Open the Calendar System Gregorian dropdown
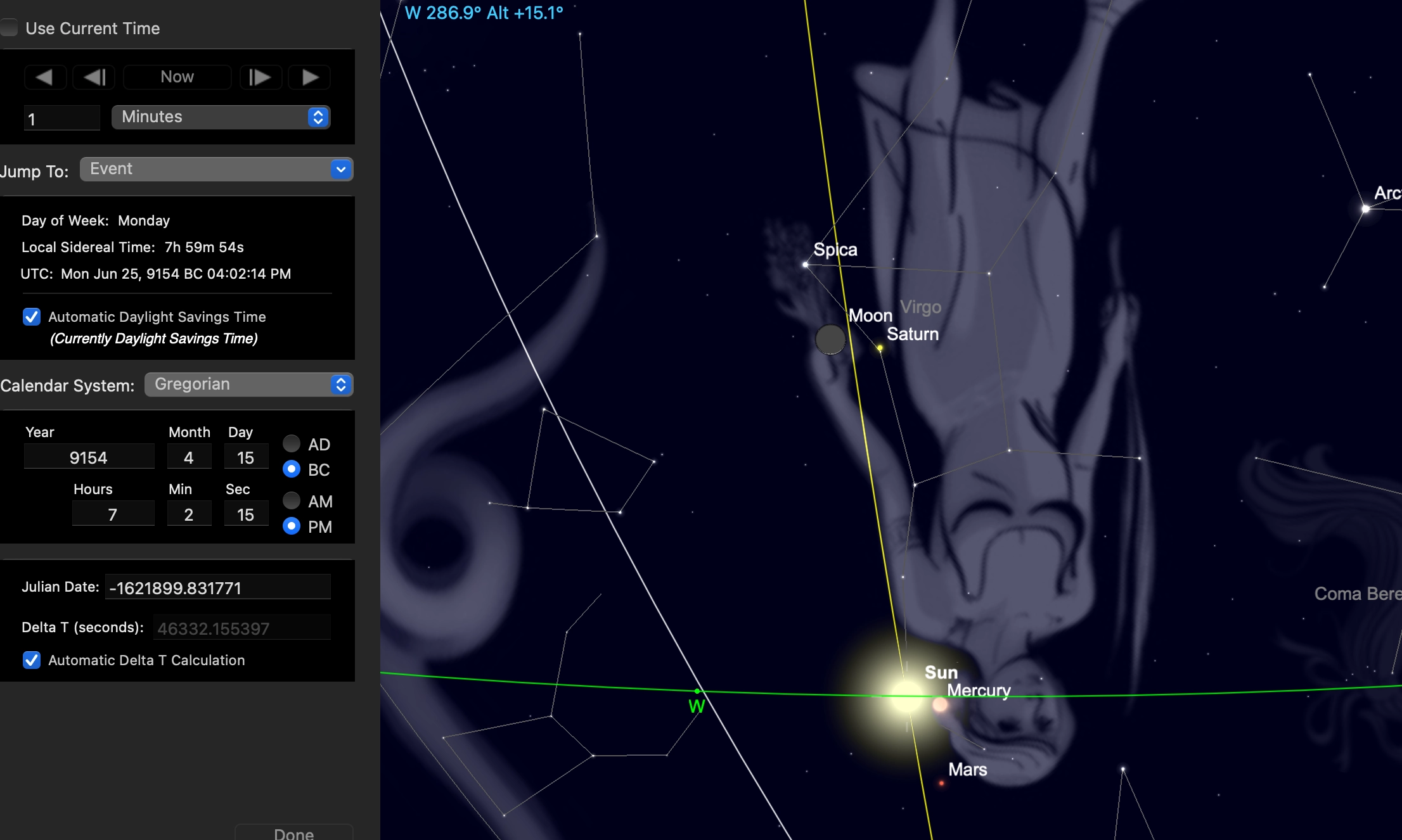This screenshot has width=1402, height=840. click(248, 385)
